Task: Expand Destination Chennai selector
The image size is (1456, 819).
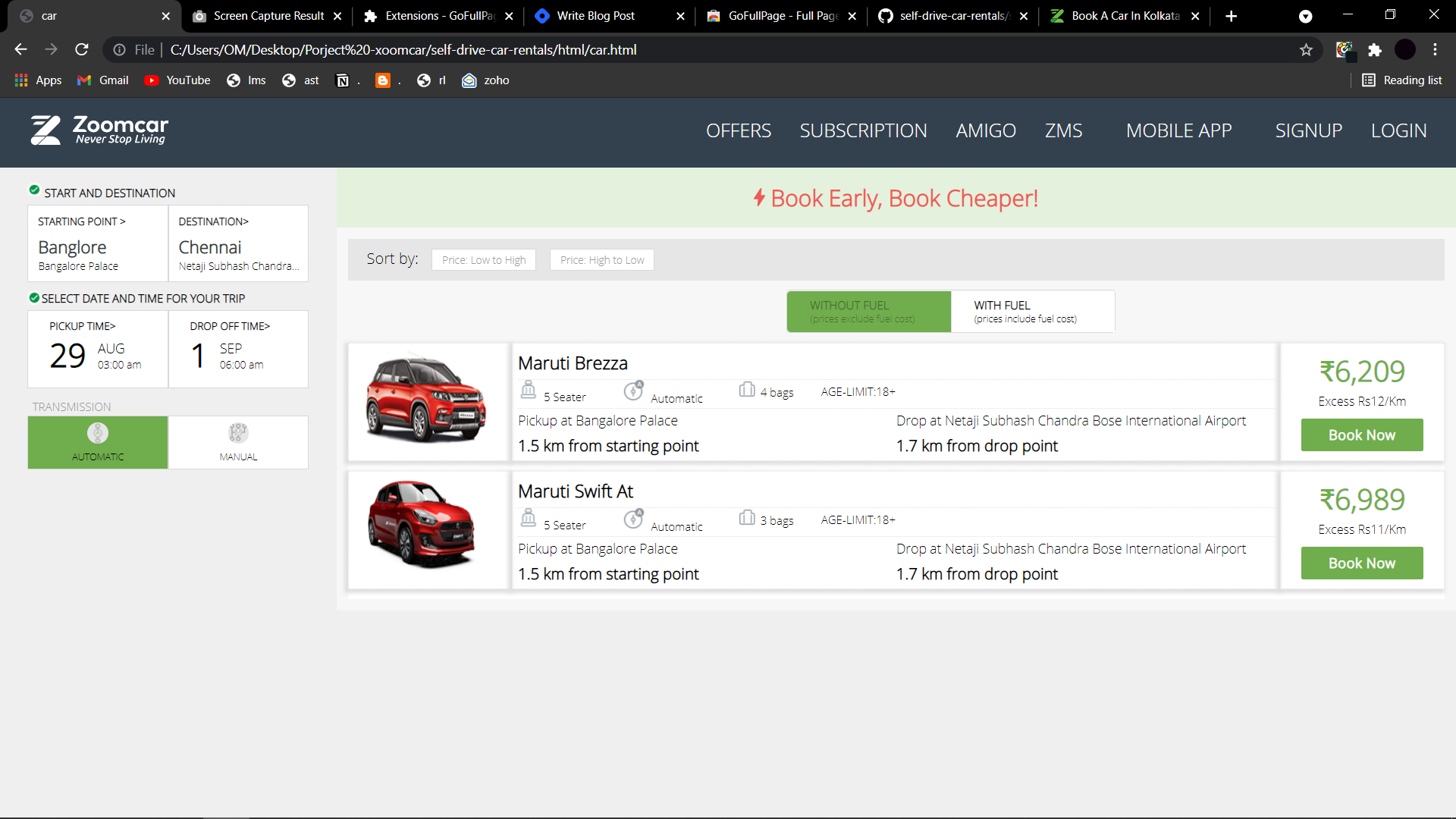Action: 238,243
